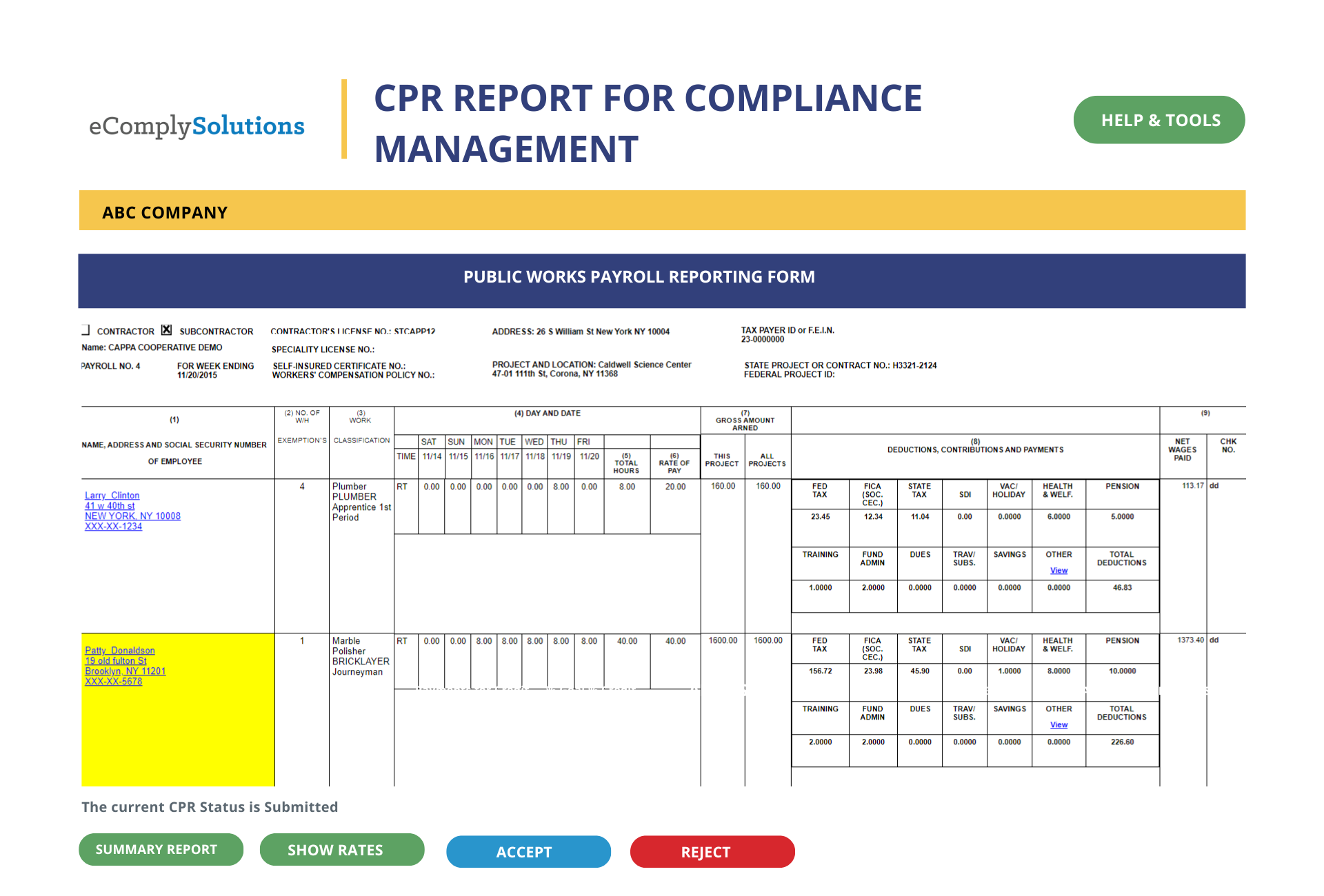Open Larry Clinton employee link
Image resolution: width=1324 pixels, height=896 pixels.
click(x=112, y=496)
